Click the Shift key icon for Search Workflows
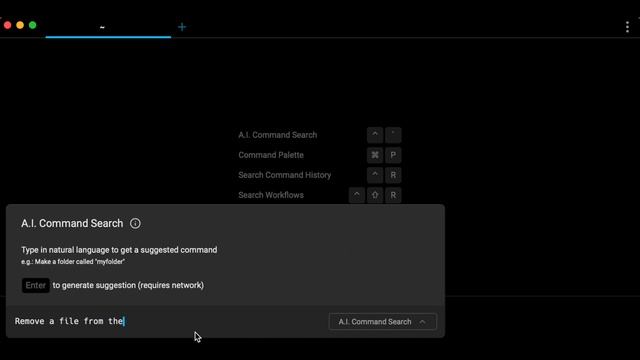640x360 pixels. (375, 195)
